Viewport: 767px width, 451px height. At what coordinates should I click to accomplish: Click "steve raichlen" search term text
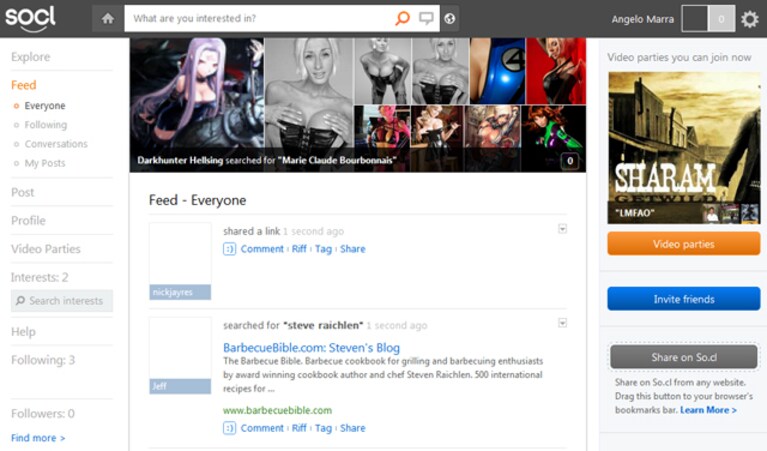pyautogui.click(x=323, y=325)
